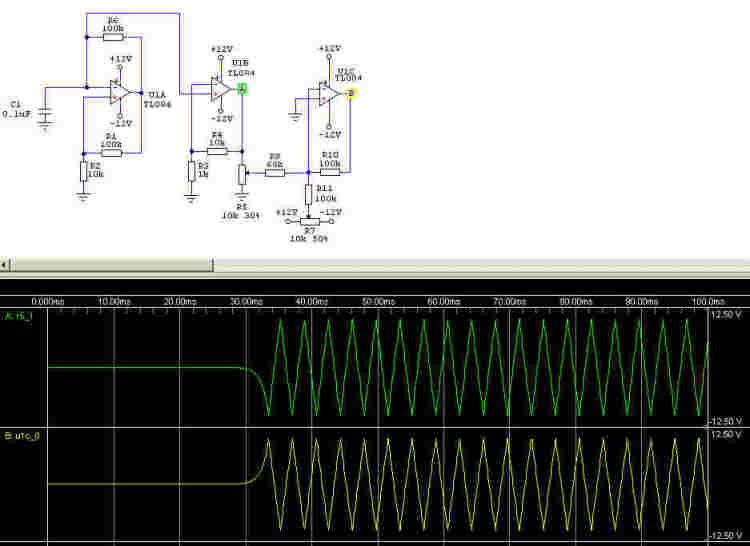Click the 30.00ms mark on time axis

pyautogui.click(x=246, y=301)
